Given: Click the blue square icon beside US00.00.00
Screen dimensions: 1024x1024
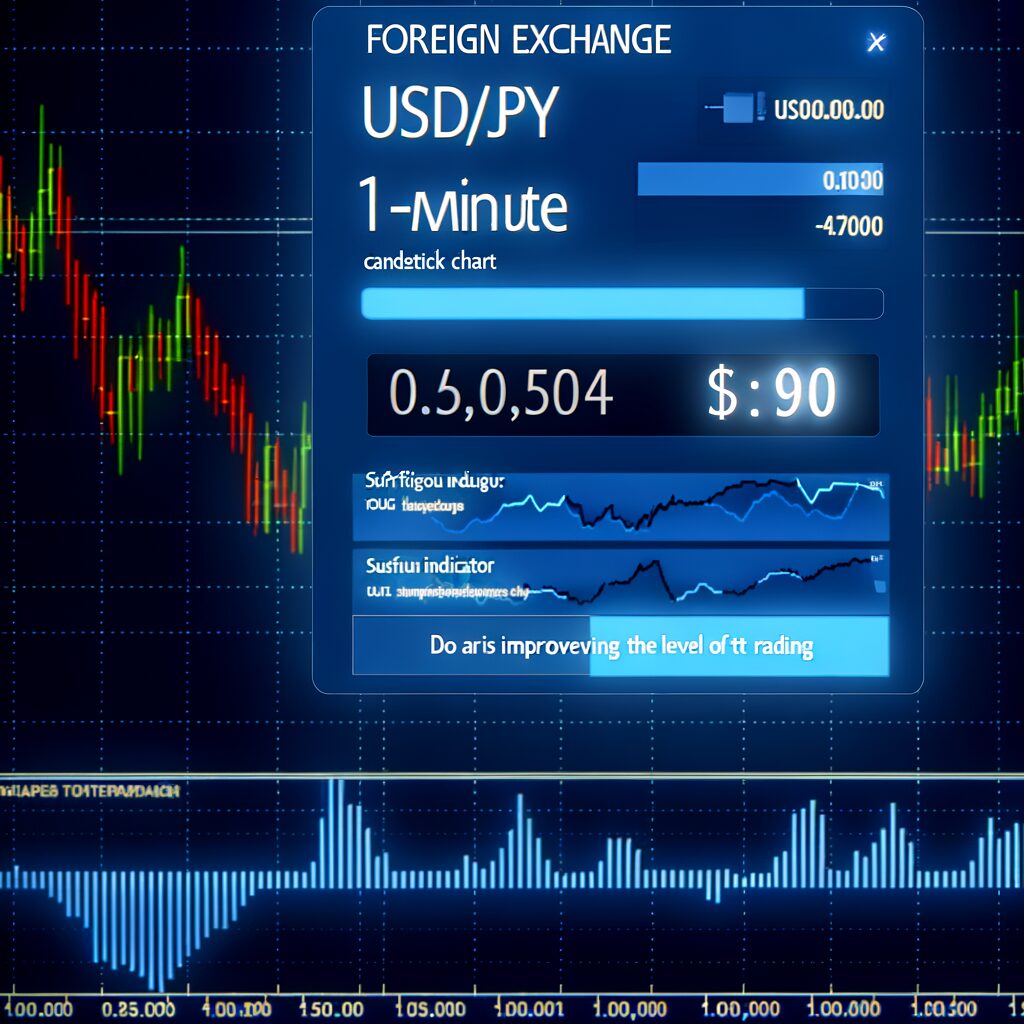Looking at the screenshot, I should (737, 105).
